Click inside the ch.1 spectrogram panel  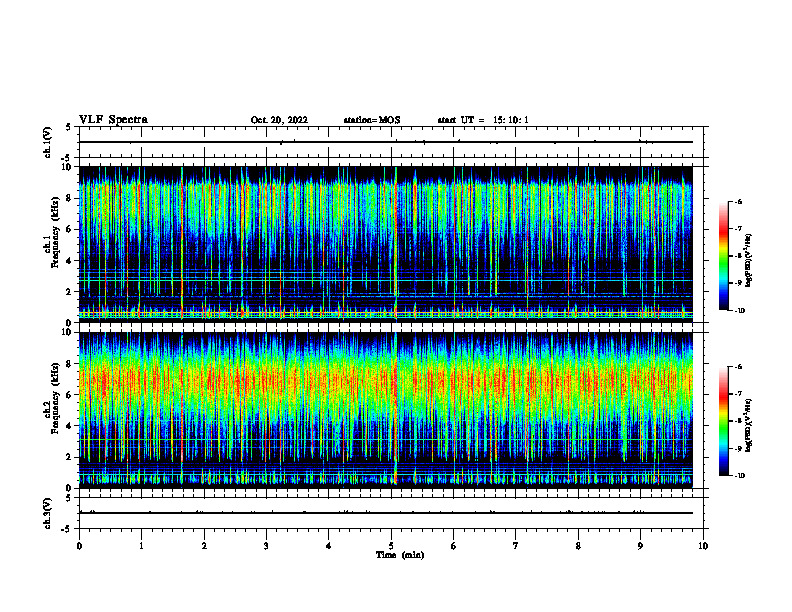386,244
